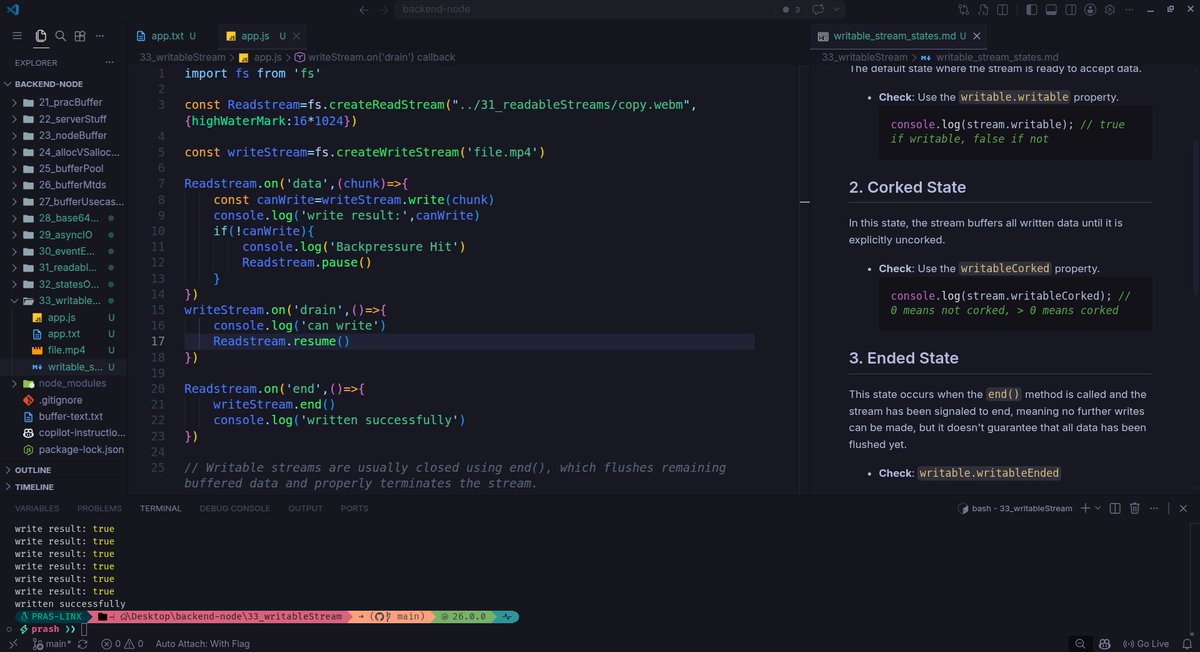Click 33_writableStream breadcrumb above app.js code
The height and width of the screenshot is (652, 1200).
coord(182,57)
